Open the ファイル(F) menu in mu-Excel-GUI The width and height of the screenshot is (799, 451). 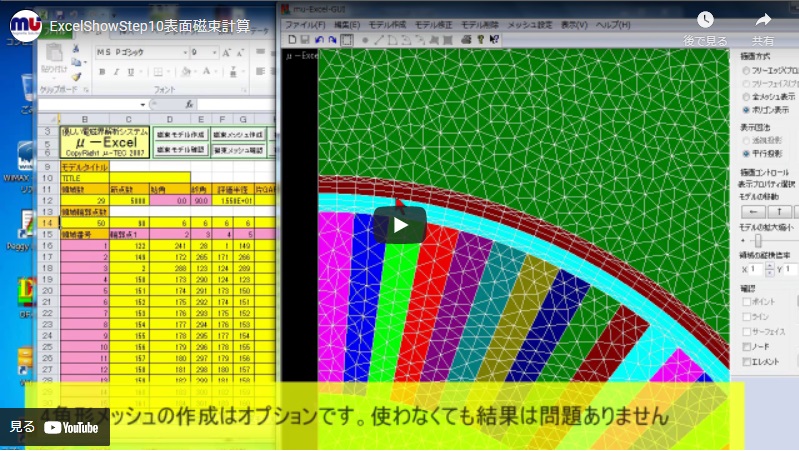click(x=305, y=24)
